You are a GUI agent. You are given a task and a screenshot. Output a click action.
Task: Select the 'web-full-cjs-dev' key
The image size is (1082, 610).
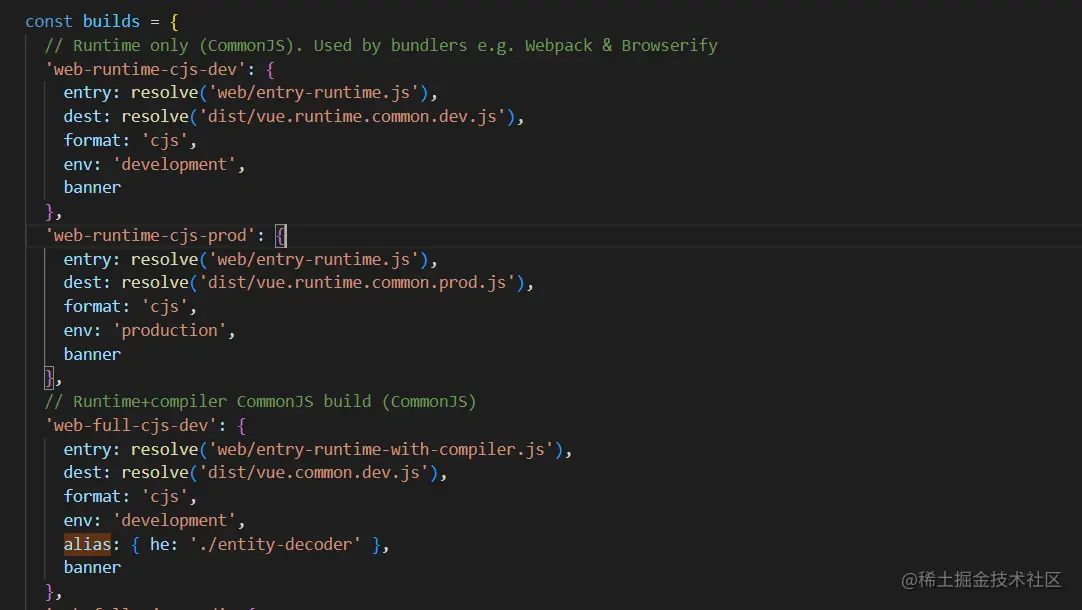point(131,425)
